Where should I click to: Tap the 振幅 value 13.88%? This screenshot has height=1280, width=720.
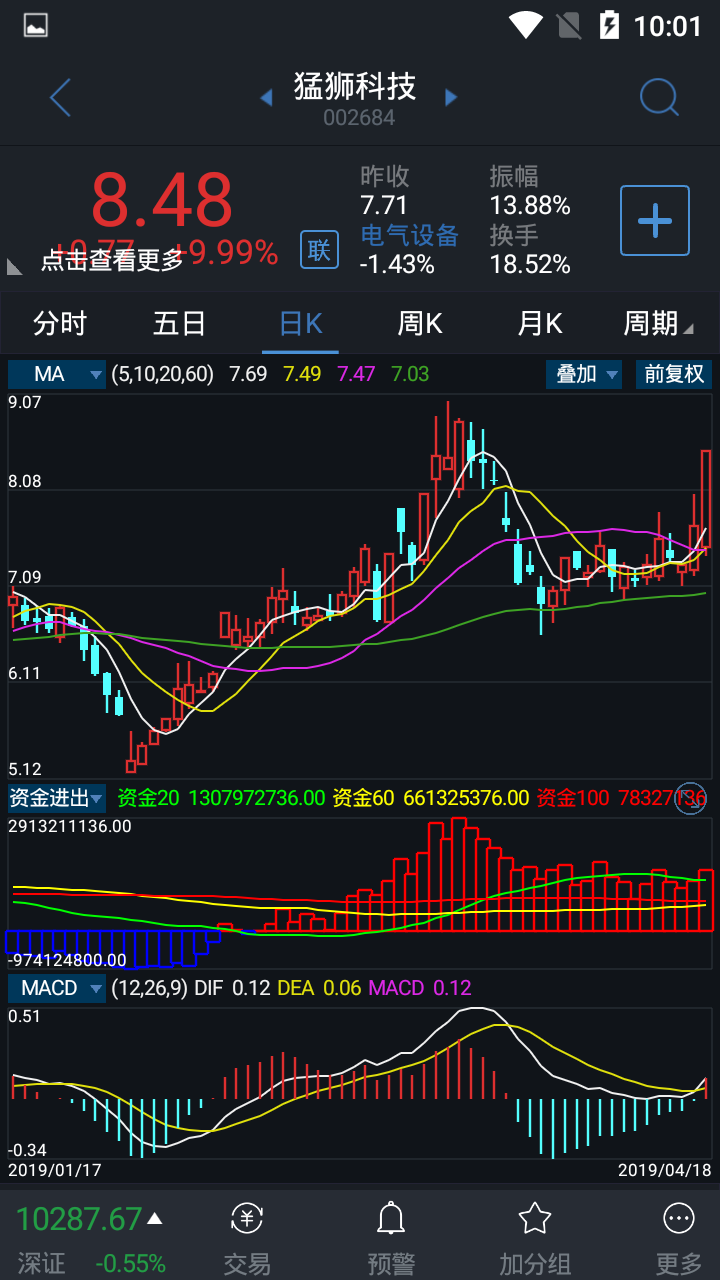click(530, 206)
